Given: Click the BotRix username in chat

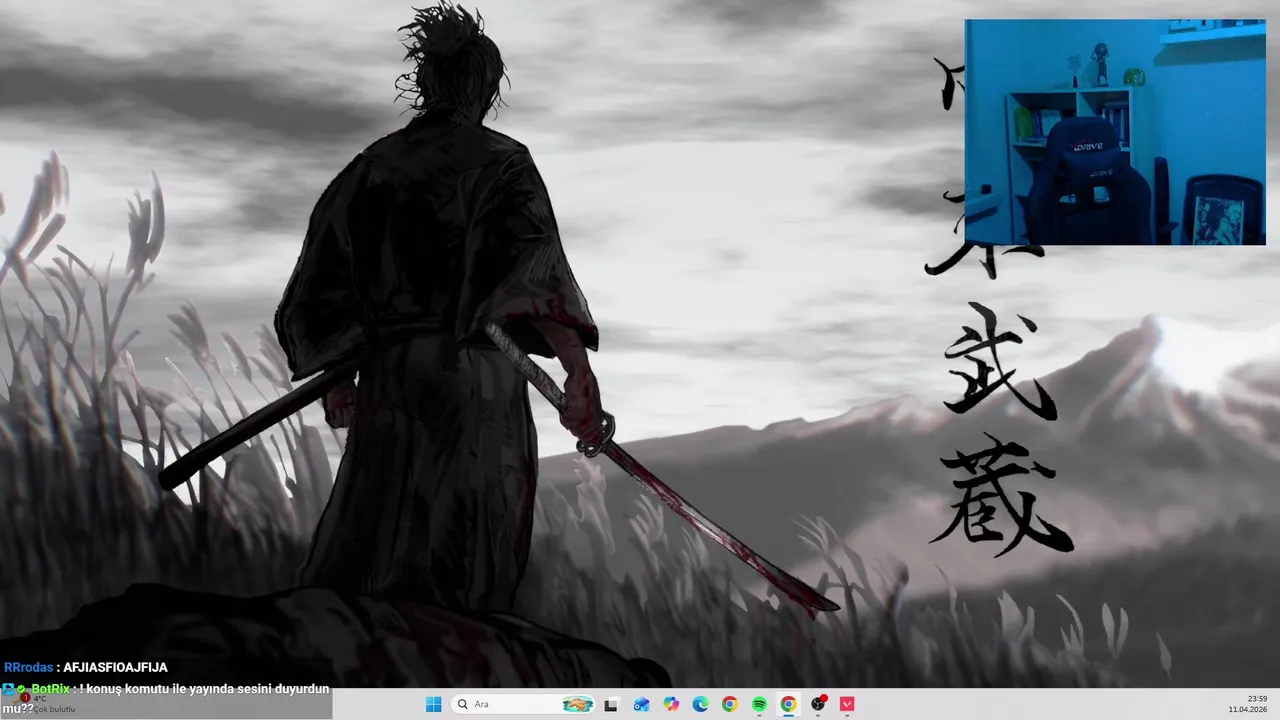Looking at the screenshot, I should point(51,689).
